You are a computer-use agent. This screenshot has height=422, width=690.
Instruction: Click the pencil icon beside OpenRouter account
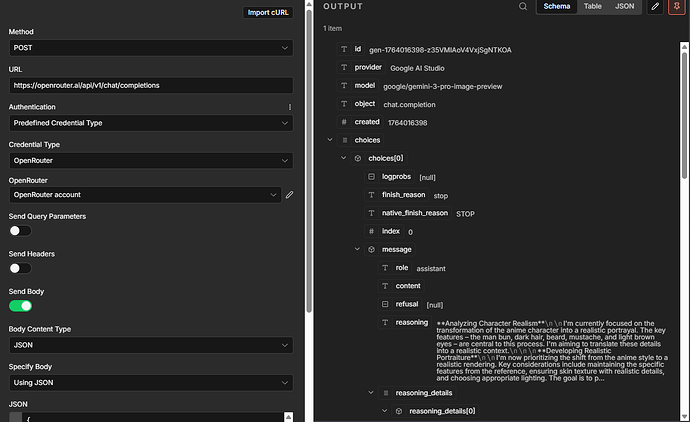click(x=290, y=195)
